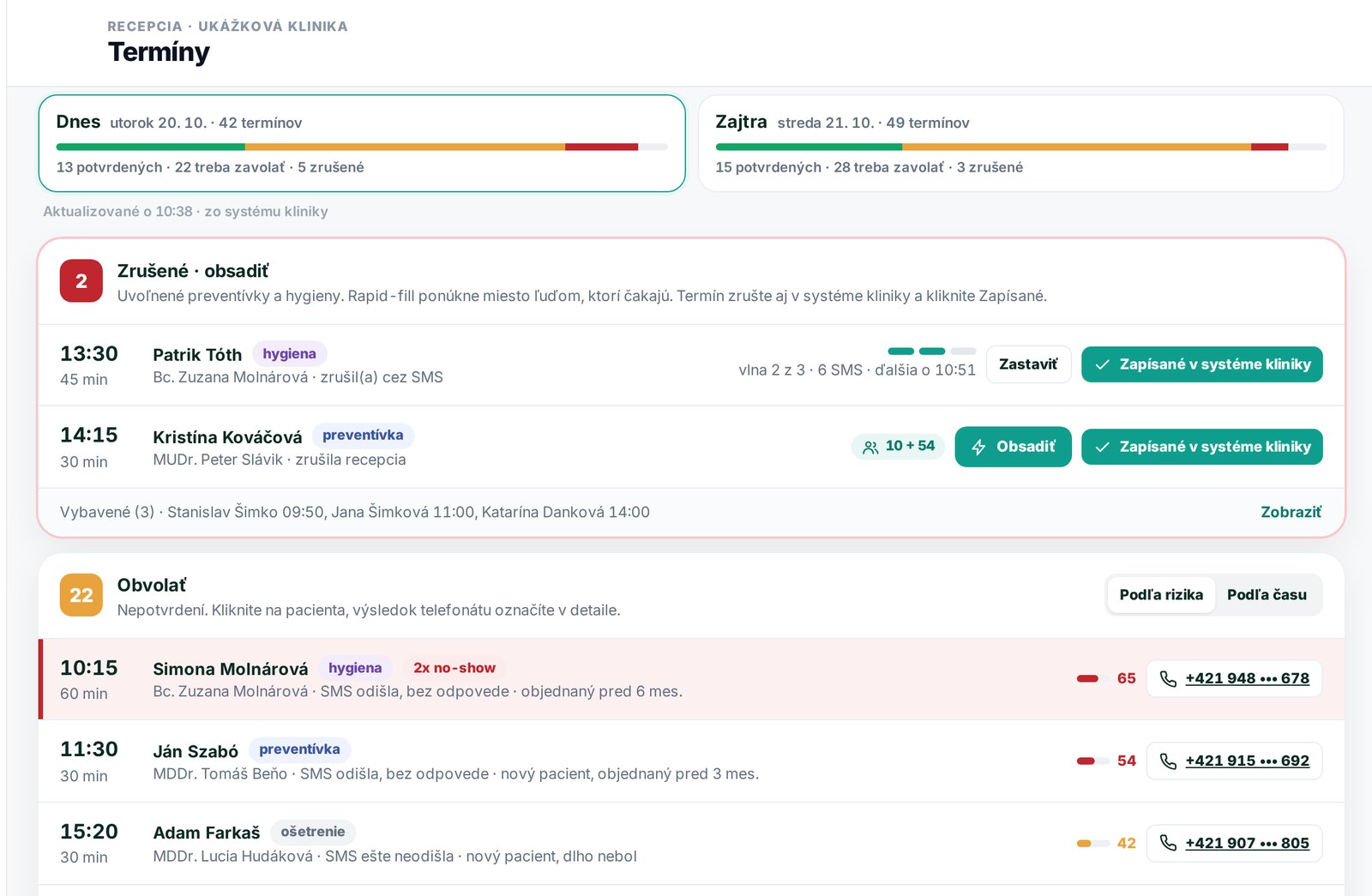Sort the Obvolať list by Podľa času

(x=1267, y=595)
